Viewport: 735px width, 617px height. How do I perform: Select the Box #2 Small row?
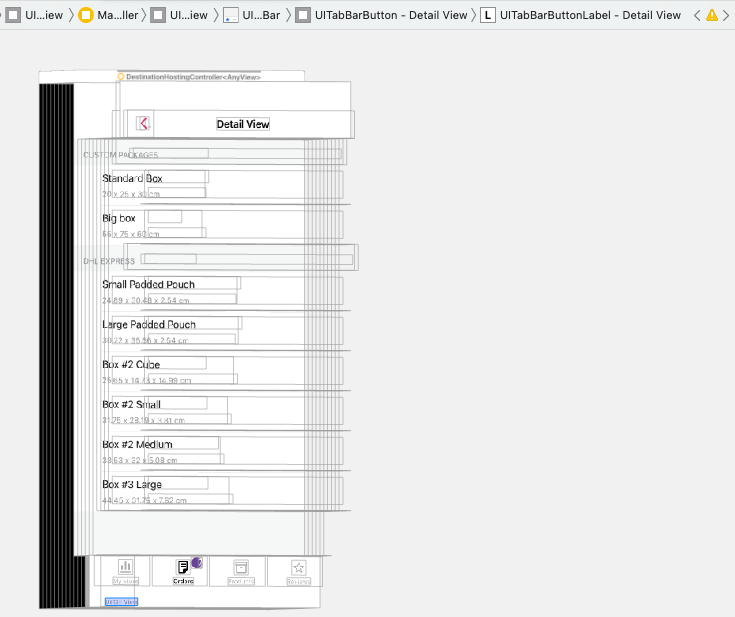pos(131,404)
